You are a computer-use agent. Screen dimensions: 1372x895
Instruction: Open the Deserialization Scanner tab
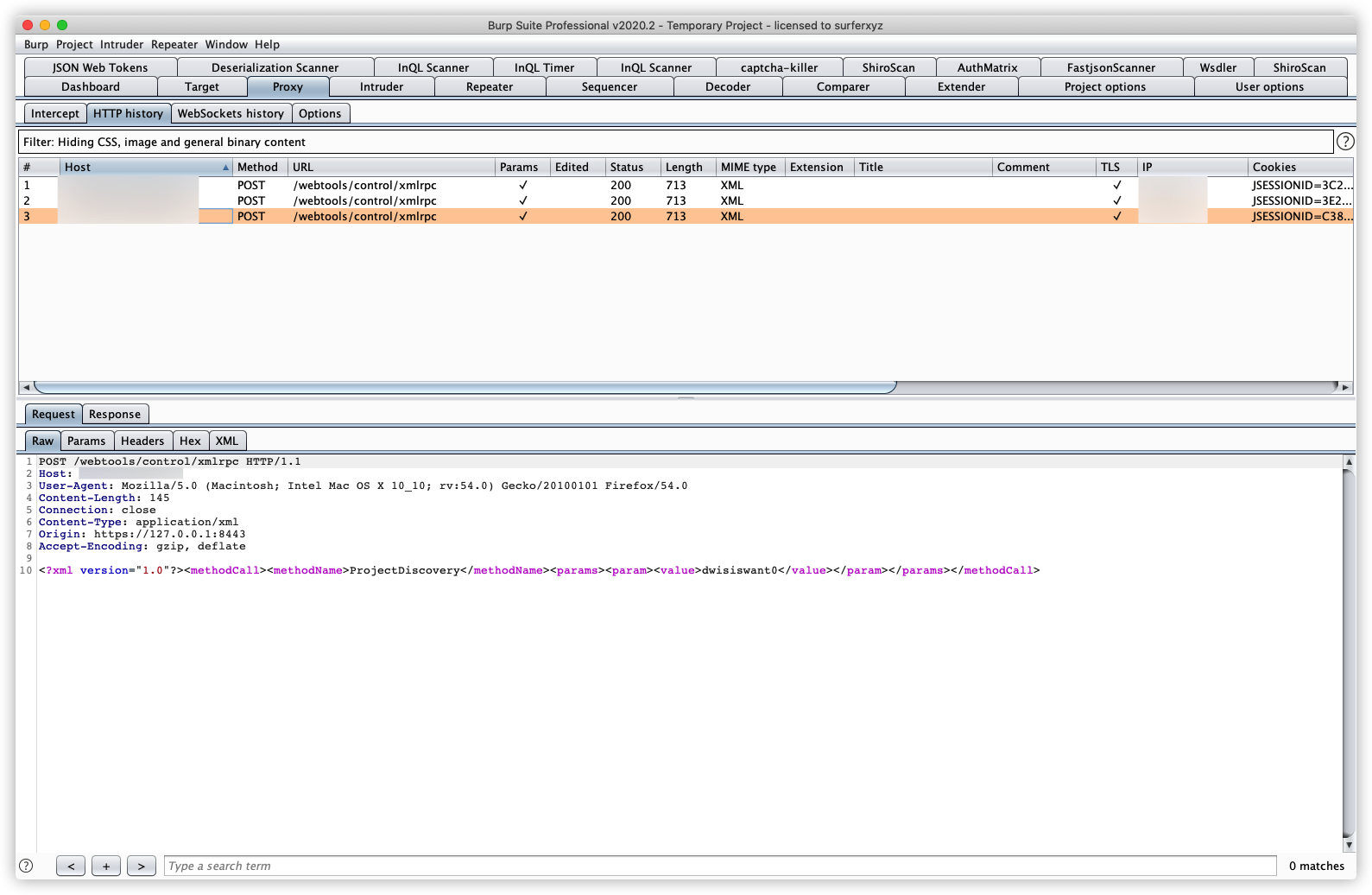click(275, 67)
